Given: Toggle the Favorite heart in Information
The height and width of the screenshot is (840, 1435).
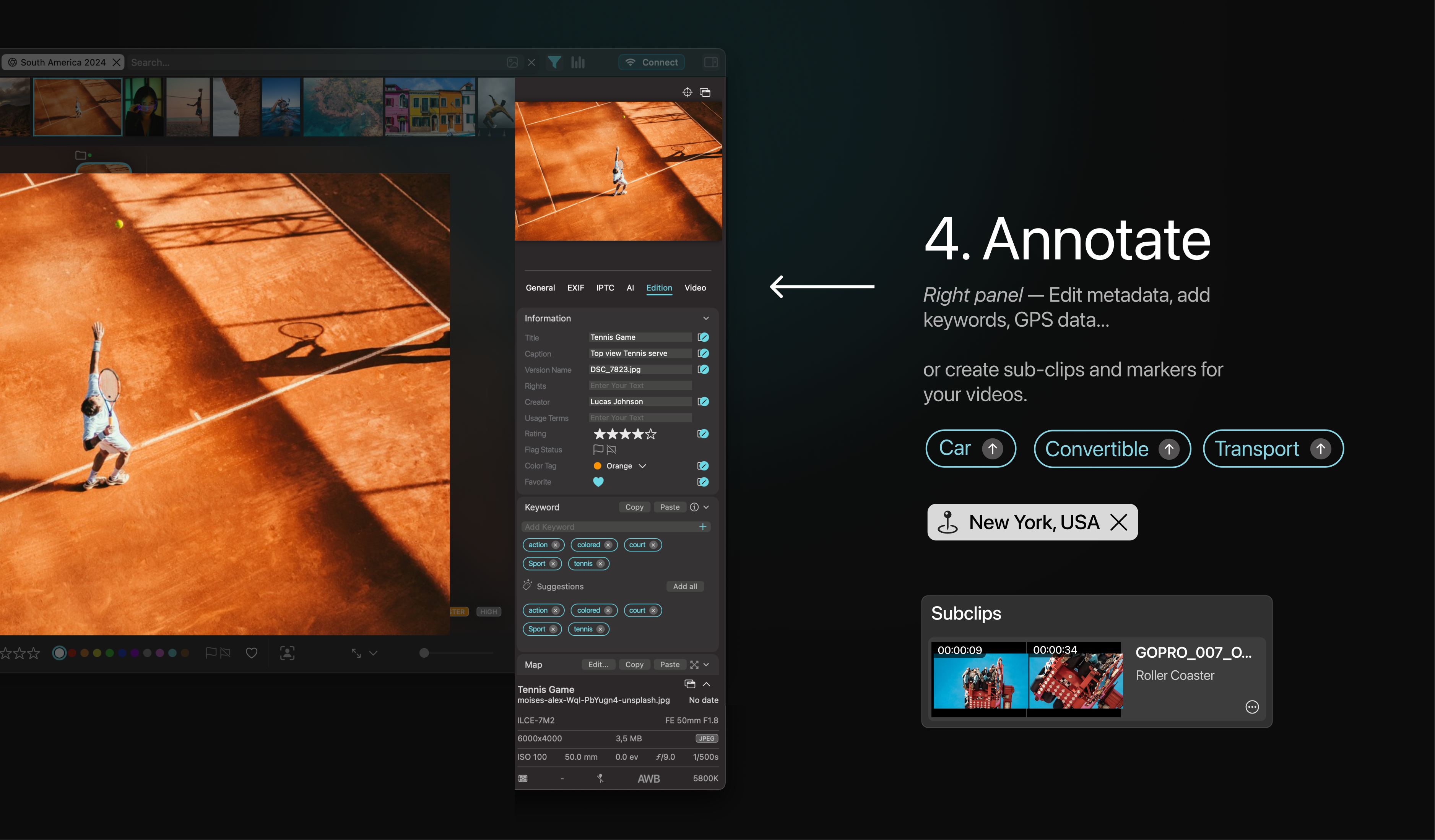Looking at the screenshot, I should 598,482.
